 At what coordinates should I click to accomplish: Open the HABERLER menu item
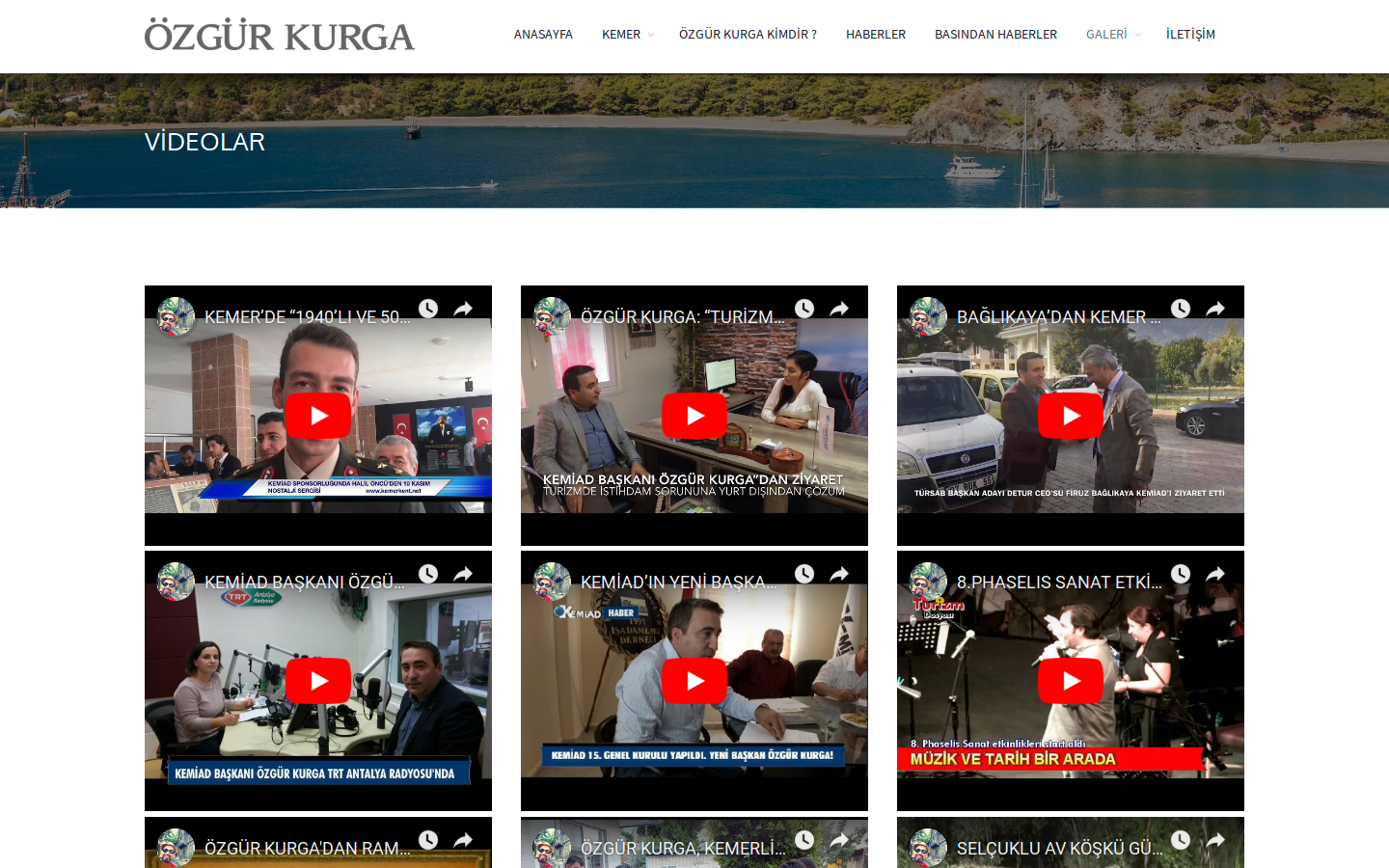point(876,35)
